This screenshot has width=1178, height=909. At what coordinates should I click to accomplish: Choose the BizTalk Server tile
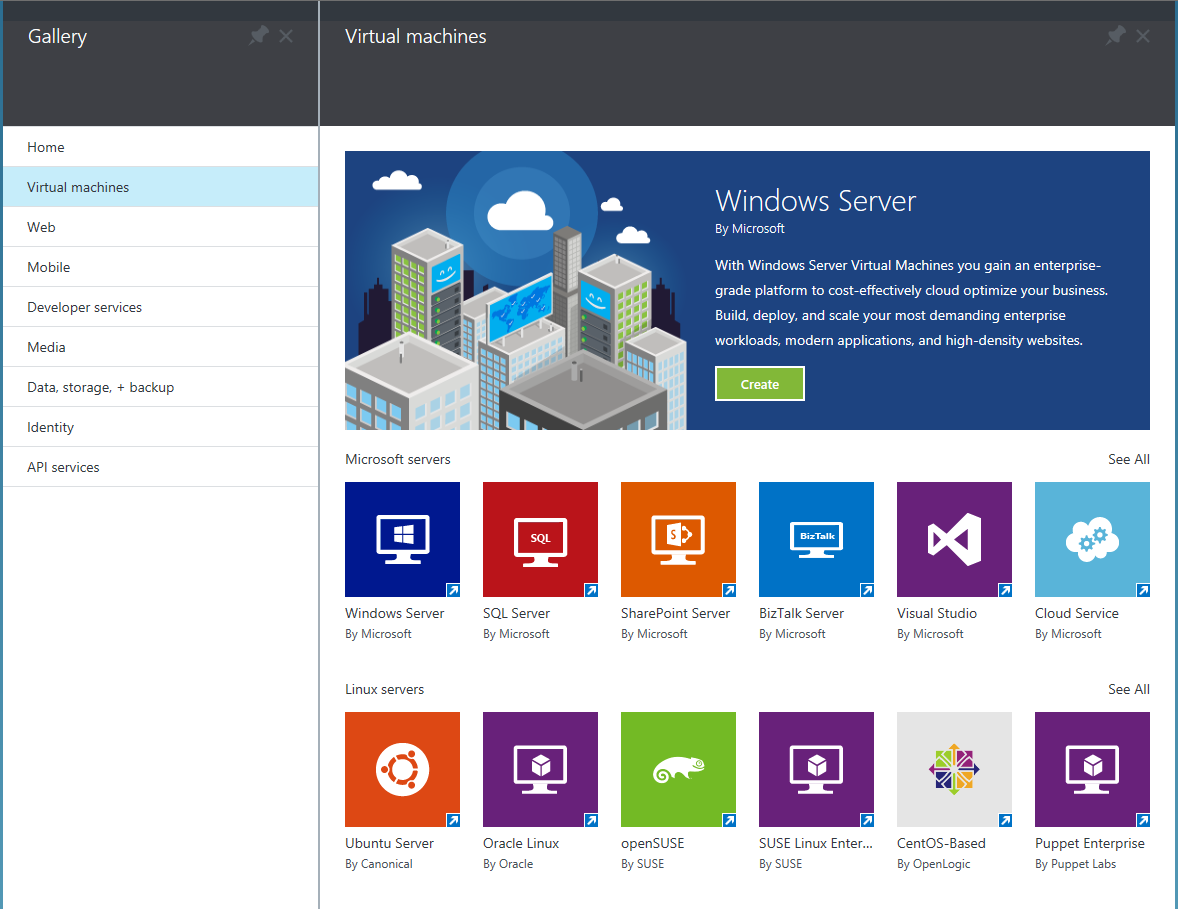tap(816, 539)
